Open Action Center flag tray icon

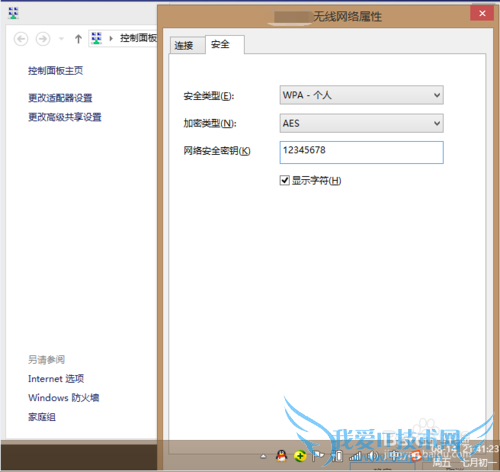click(318, 456)
